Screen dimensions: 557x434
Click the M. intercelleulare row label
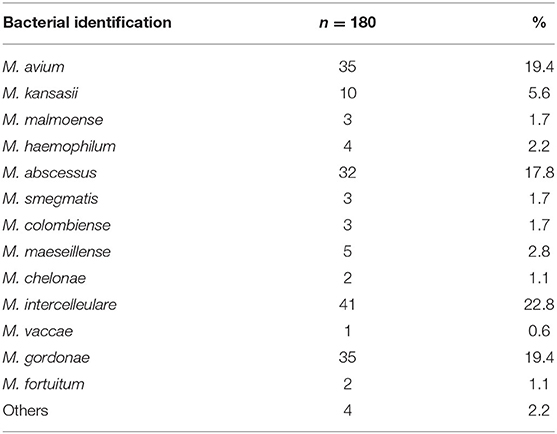(x=60, y=305)
